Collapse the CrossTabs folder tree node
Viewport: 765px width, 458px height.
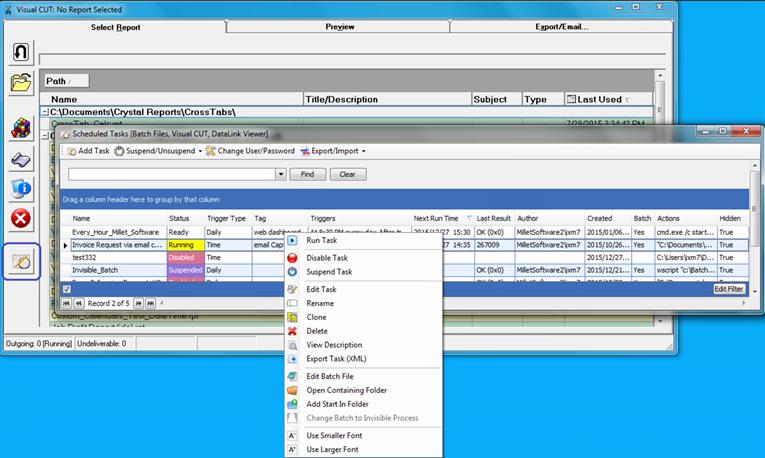coord(45,112)
